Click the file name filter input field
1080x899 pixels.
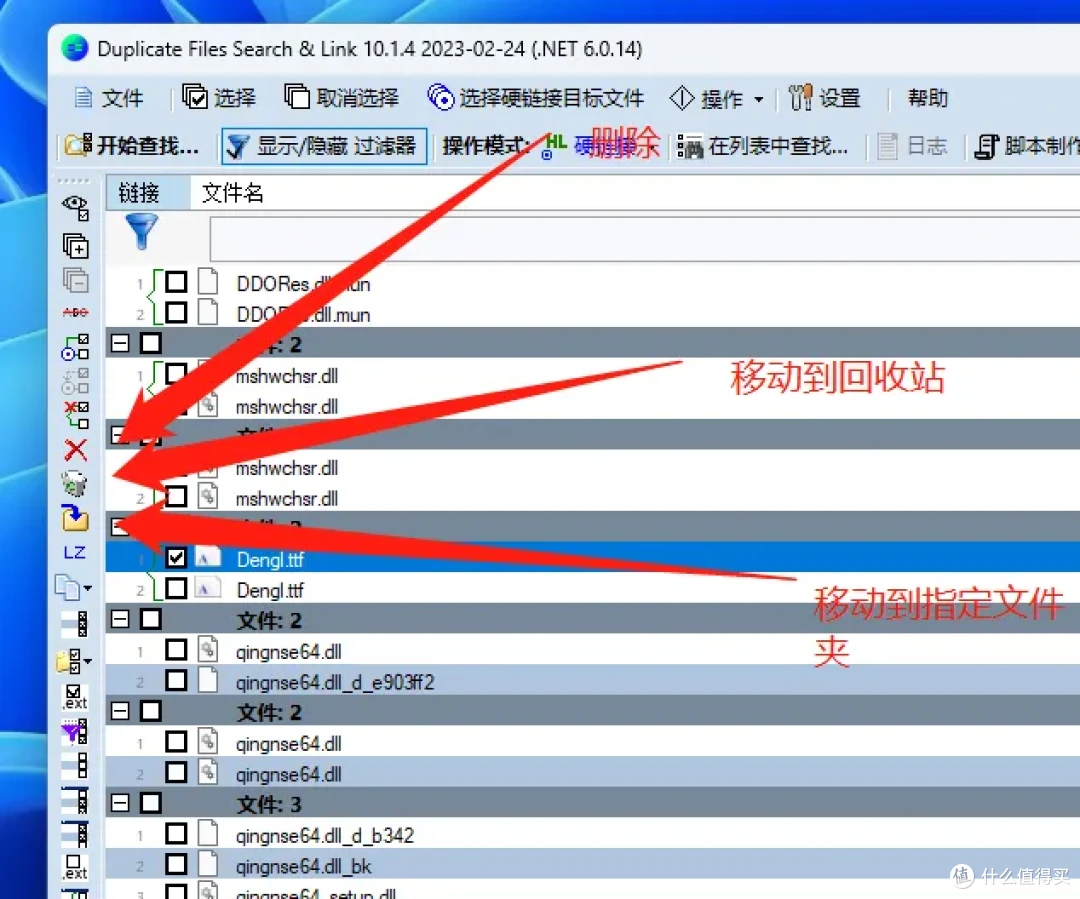[x=644, y=239]
